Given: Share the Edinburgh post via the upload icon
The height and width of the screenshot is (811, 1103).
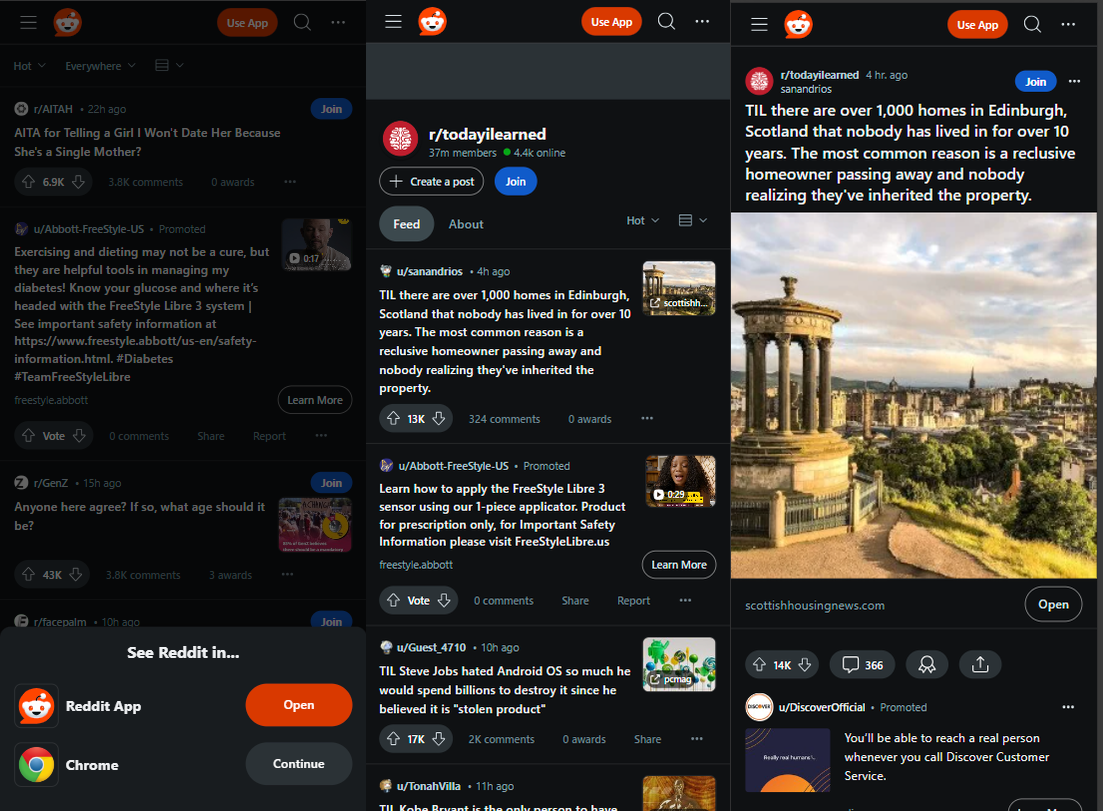Looking at the screenshot, I should pos(980,664).
